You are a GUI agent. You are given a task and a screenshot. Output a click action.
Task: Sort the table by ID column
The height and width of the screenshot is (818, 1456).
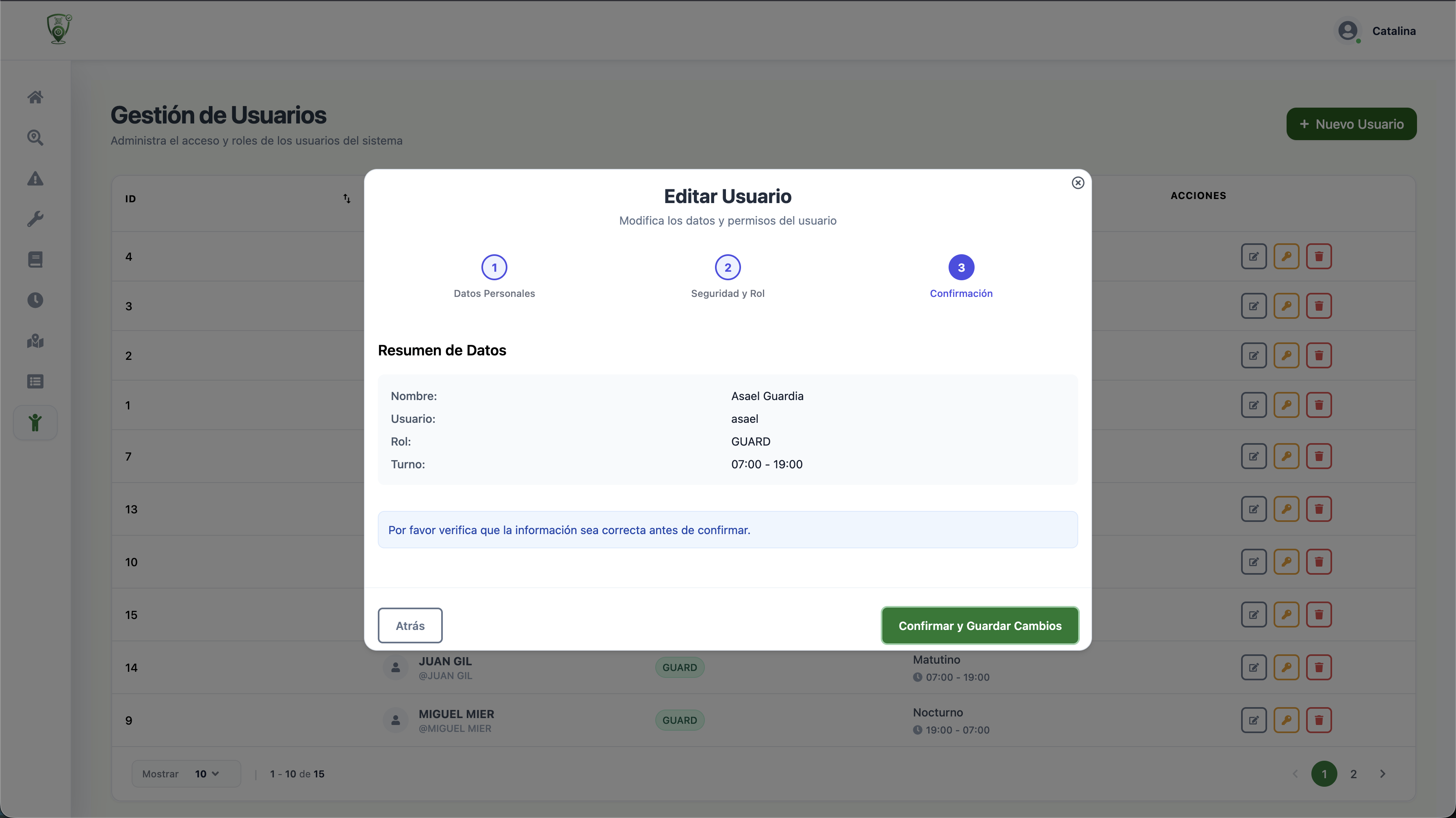(347, 198)
